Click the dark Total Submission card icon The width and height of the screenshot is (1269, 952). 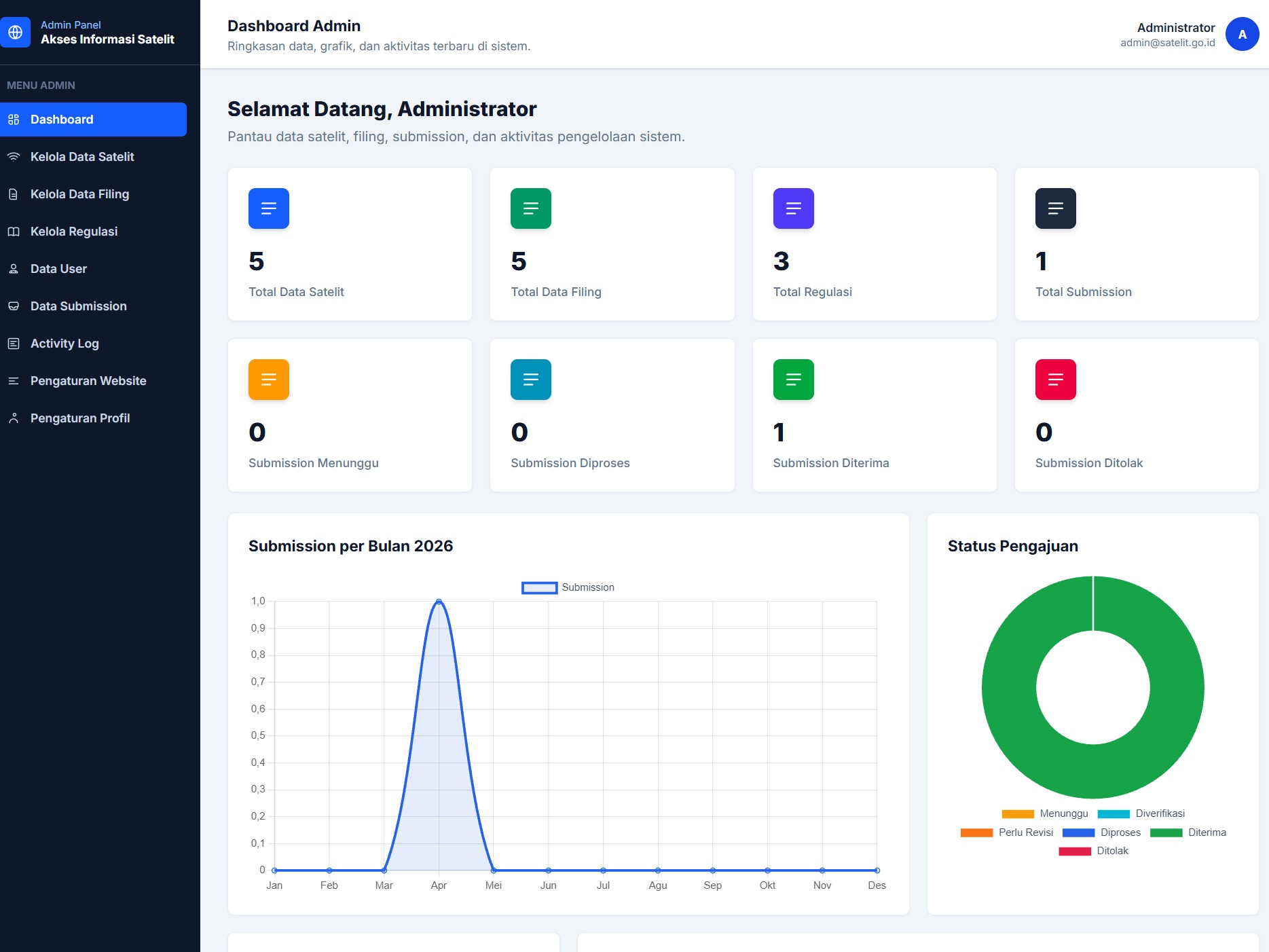[x=1055, y=208]
